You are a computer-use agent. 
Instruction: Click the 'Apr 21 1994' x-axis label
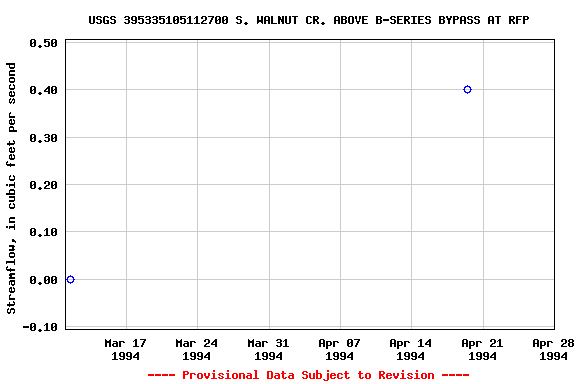pyautogui.click(x=482, y=349)
